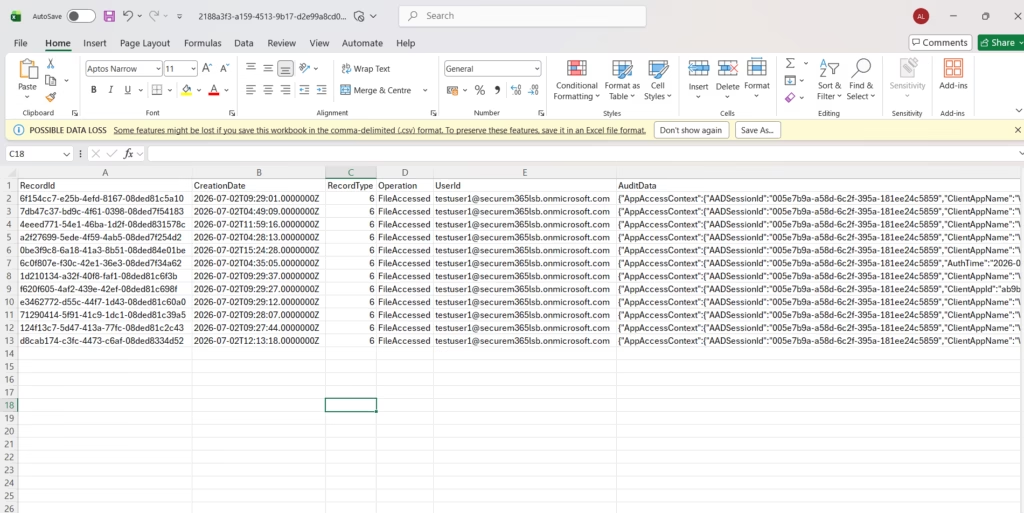Click the data loss warning link
This screenshot has height=513, width=1024.
pyautogui.click(x=379, y=130)
